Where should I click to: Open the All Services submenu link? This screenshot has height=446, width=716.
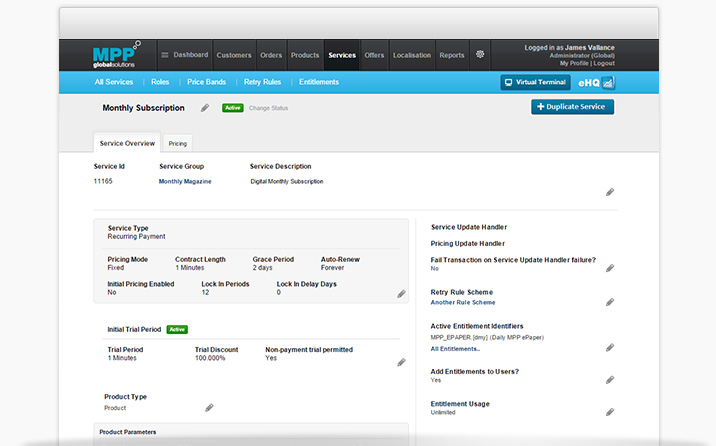(114, 82)
